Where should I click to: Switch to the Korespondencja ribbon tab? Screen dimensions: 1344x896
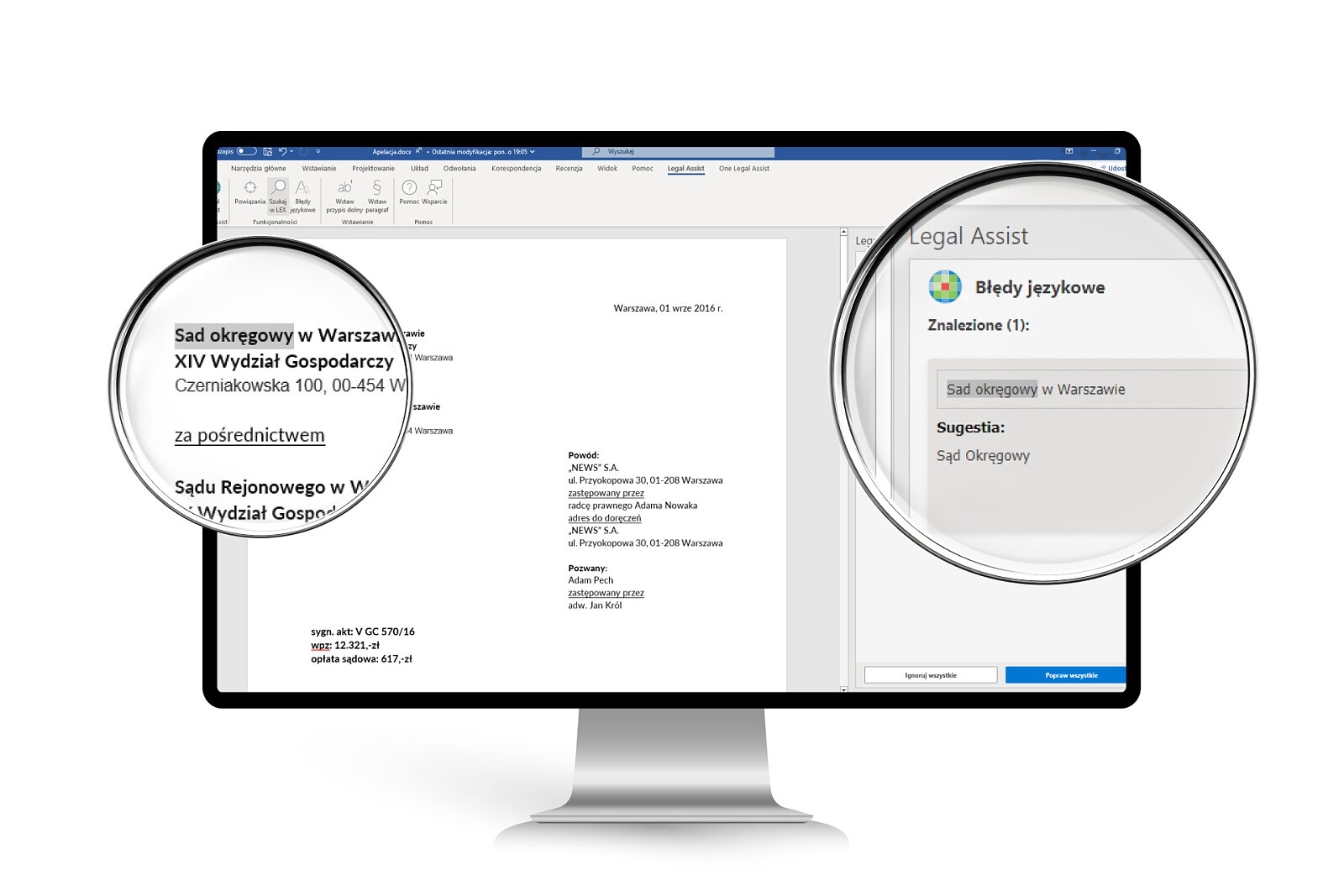(x=516, y=169)
